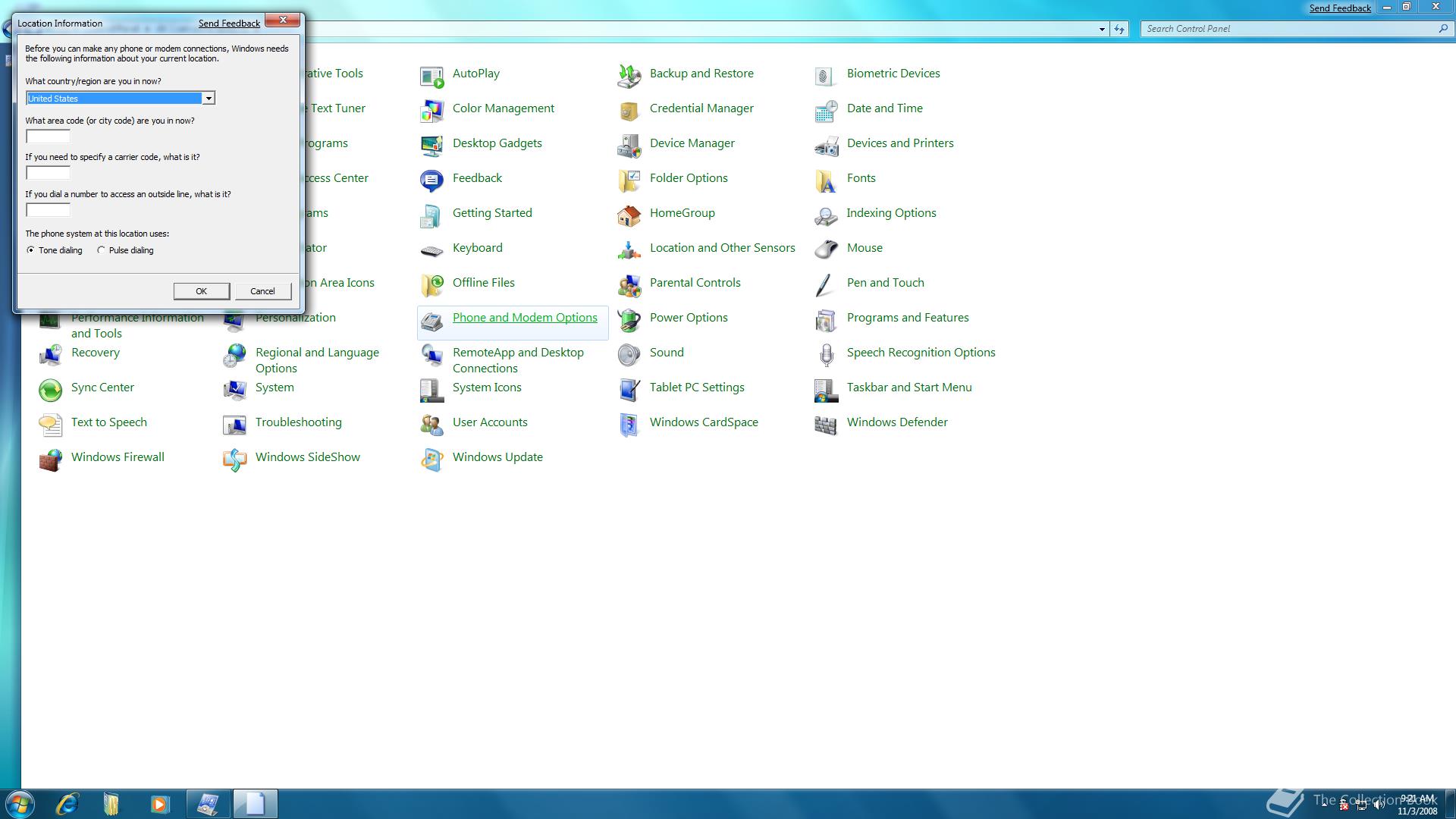Select the Pulse dialing radio button
Image resolution: width=1456 pixels, height=819 pixels.
click(x=101, y=250)
